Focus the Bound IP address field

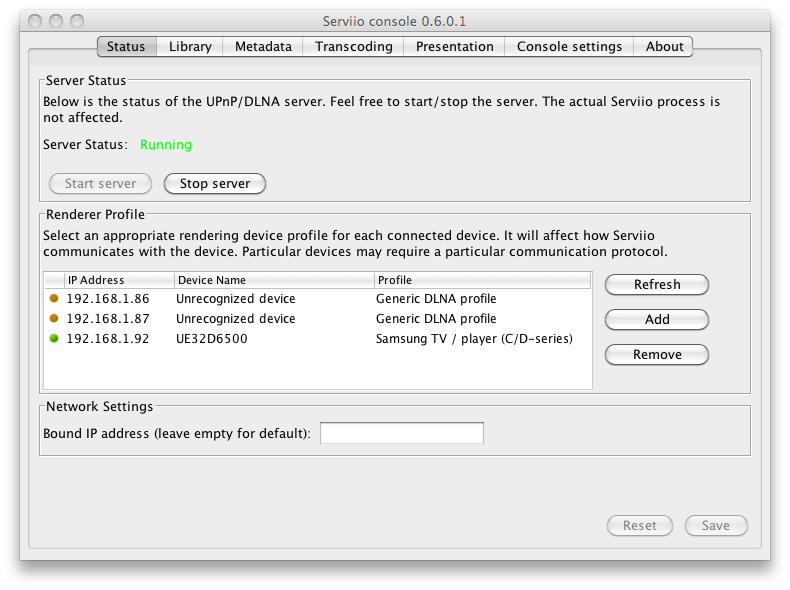click(401, 433)
